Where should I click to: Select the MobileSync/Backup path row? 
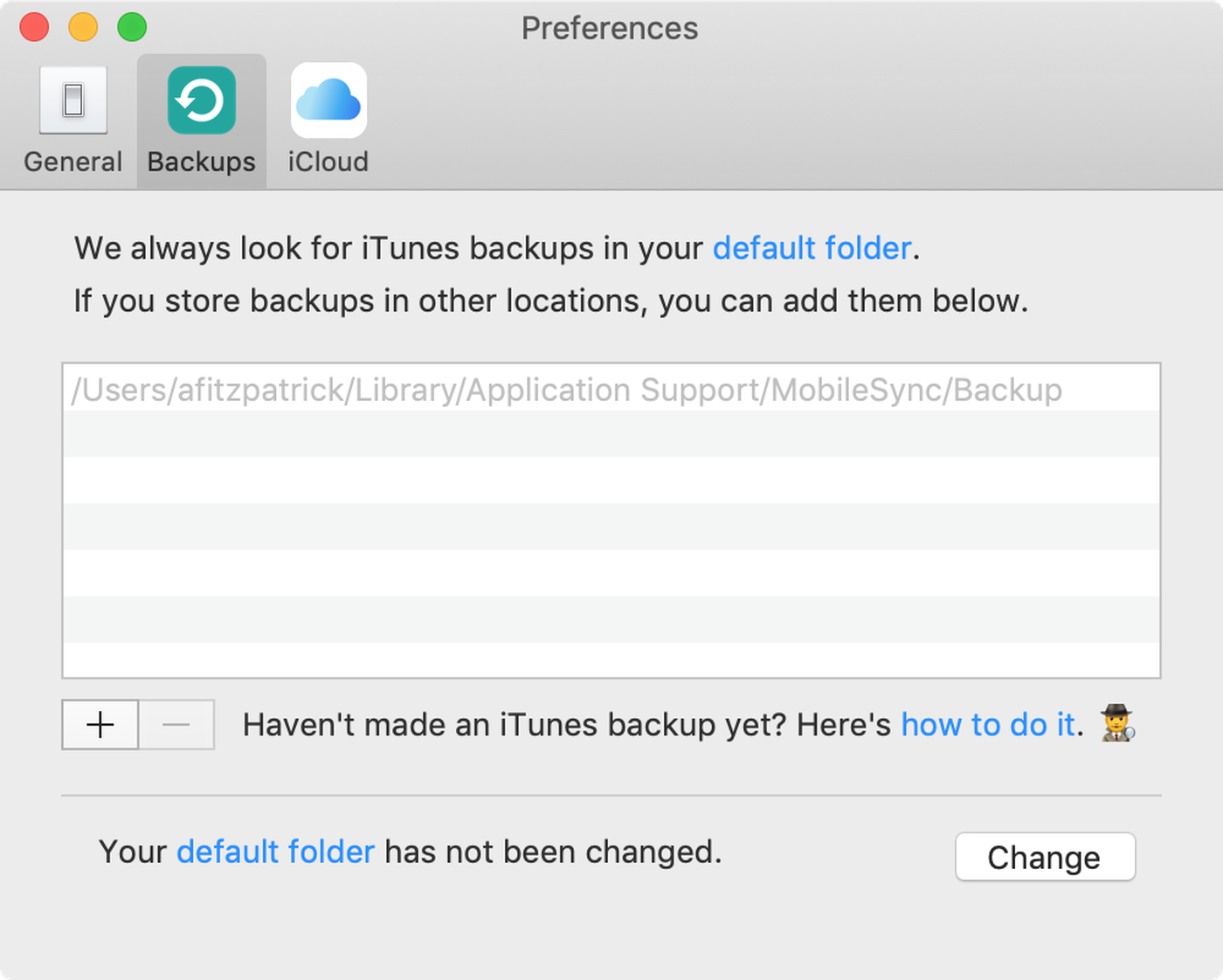pos(566,390)
